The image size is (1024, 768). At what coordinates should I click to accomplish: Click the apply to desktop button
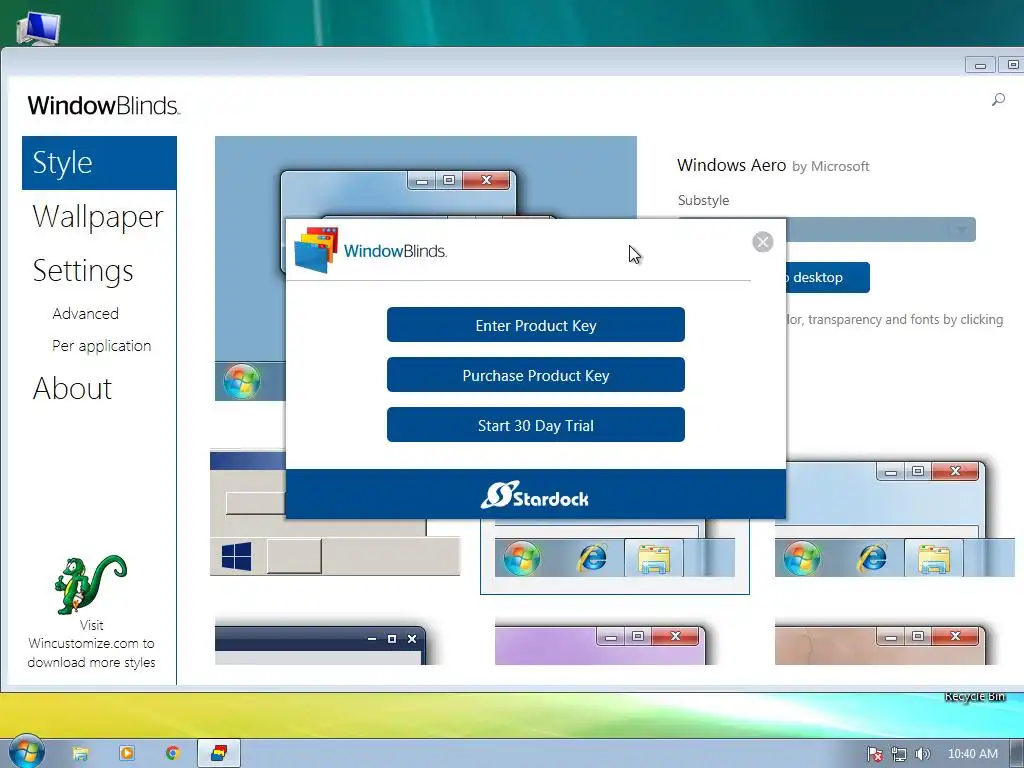[x=827, y=278]
